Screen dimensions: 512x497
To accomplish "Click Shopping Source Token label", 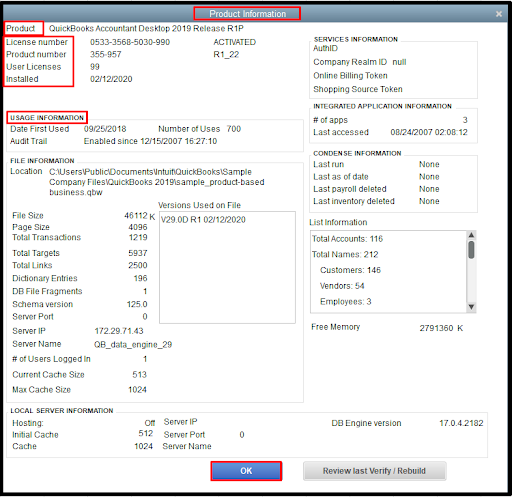I will tap(358, 89).
